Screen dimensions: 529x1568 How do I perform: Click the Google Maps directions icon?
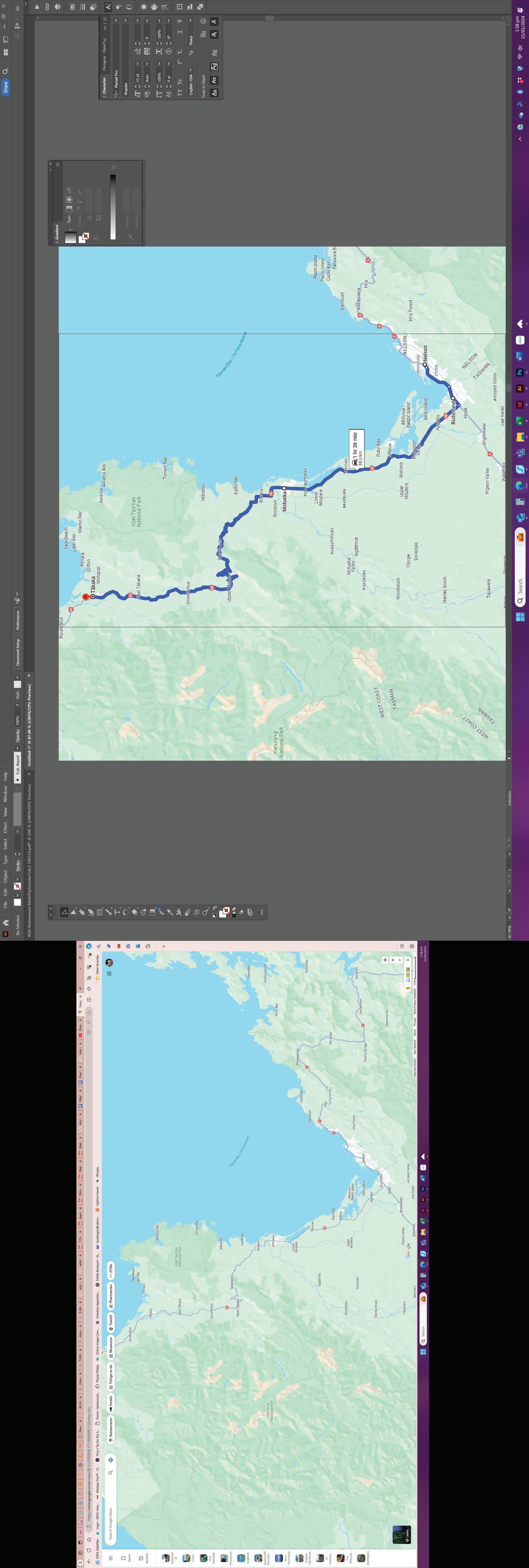111,1460
